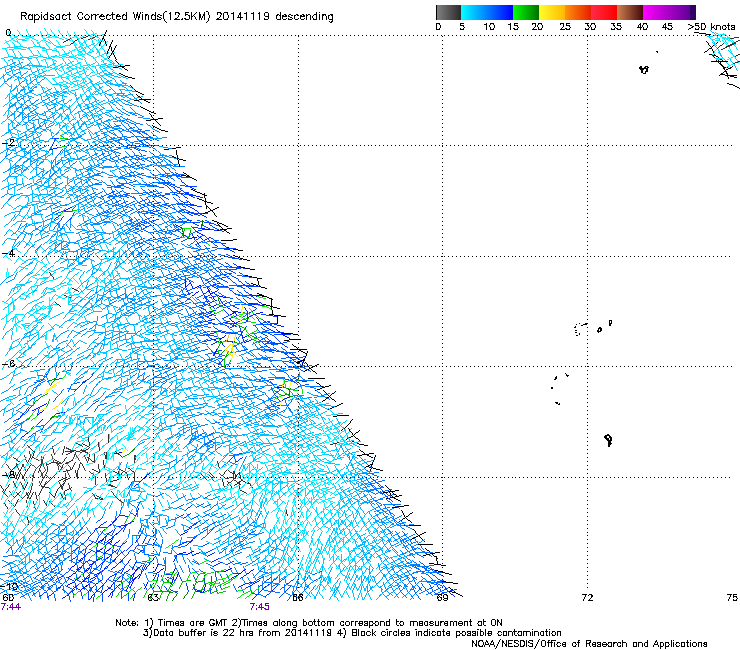Click the longitude label '72' on the bottom axis
This screenshot has width=740, height=650.
coord(587,598)
